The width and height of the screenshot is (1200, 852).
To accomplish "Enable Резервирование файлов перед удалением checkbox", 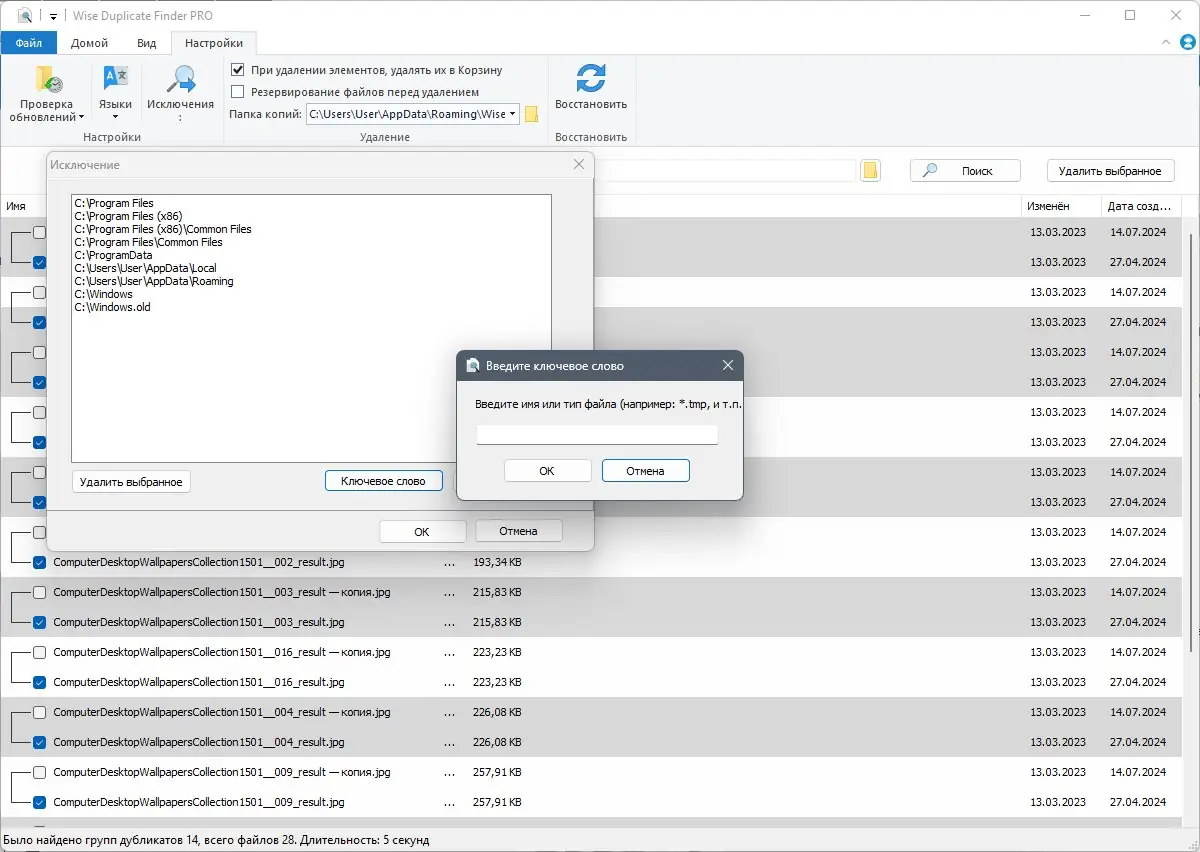I will pos(237,92).
